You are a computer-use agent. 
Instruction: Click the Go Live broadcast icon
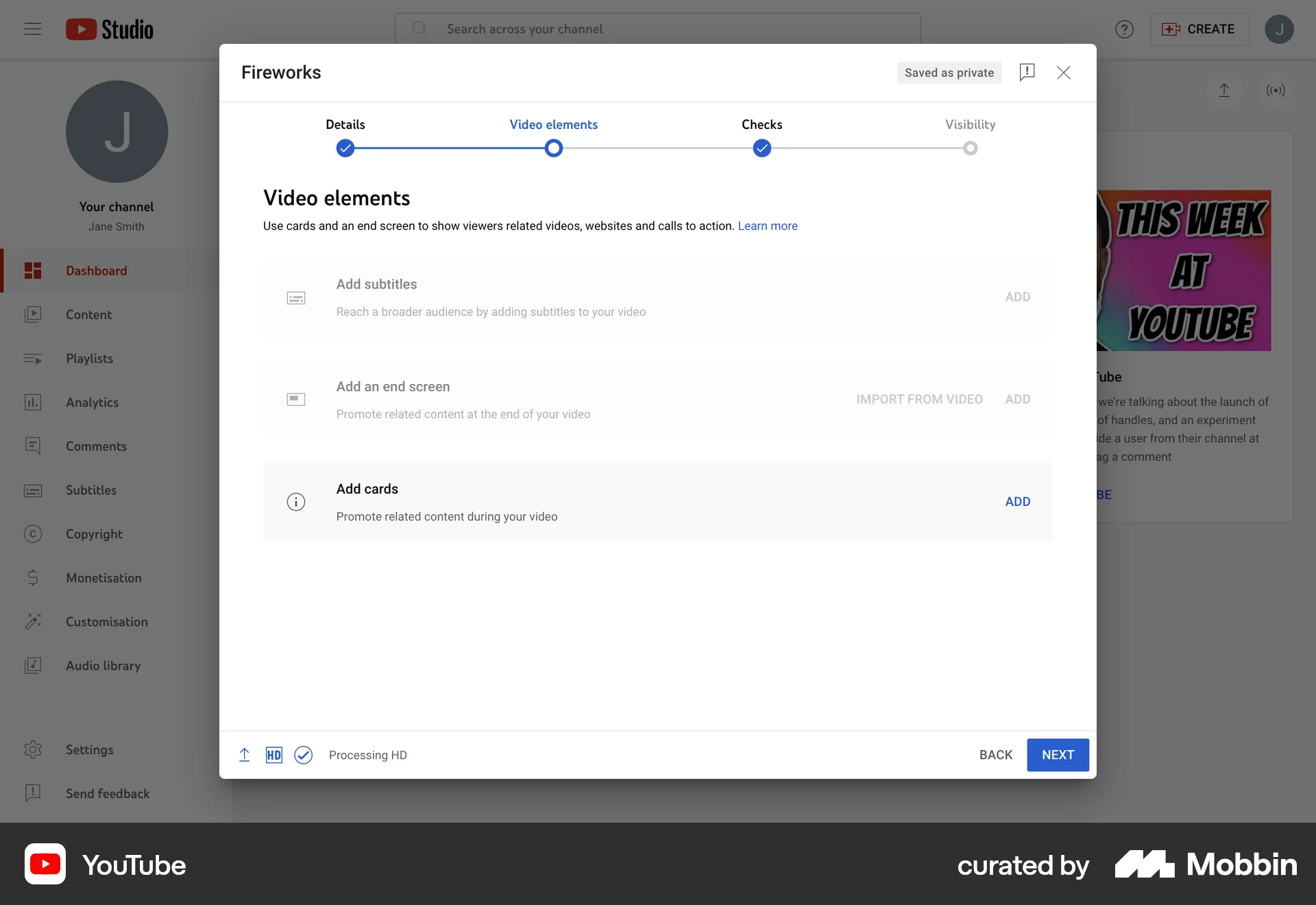coord(1276,90)
